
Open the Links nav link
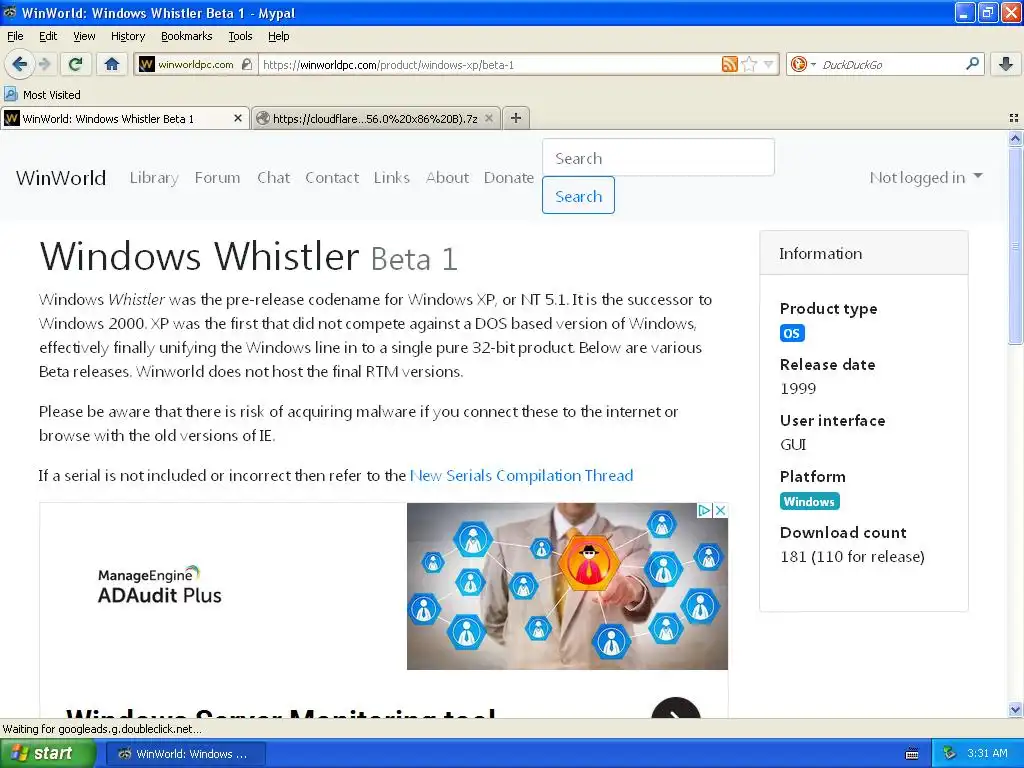[x=392, y=178]
